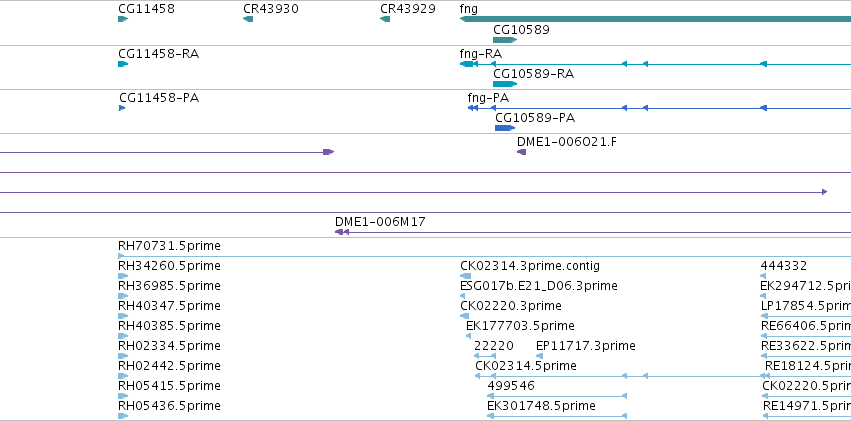Select the DME1-006O21.F feature glyph
Image resolution: width=851 pixels, height=421 pixels.
(522, 152)
